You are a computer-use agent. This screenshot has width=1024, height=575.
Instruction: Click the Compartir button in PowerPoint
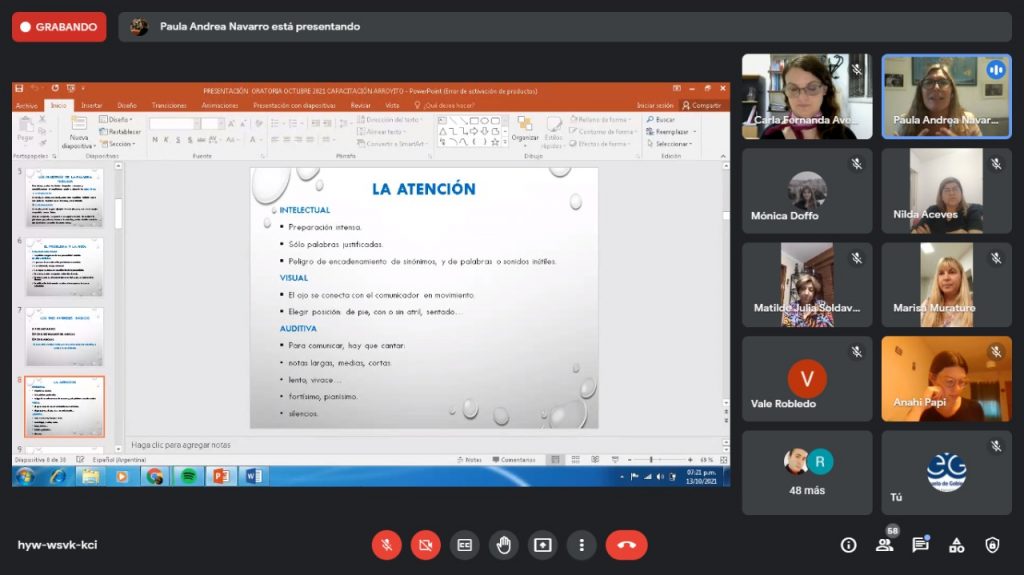coord(702,105)
